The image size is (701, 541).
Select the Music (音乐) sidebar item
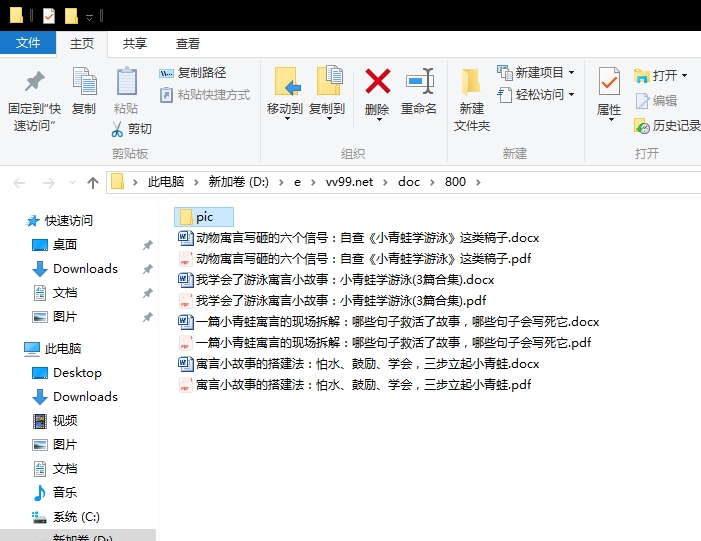tap(55, 493)
